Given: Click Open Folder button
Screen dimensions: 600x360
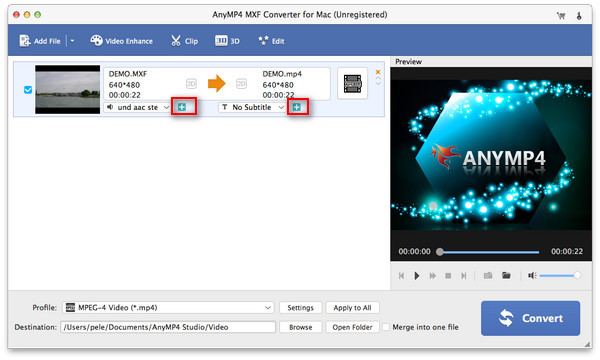Looking at the screenshot, I should pyautogui.click(x=352, y=327).
